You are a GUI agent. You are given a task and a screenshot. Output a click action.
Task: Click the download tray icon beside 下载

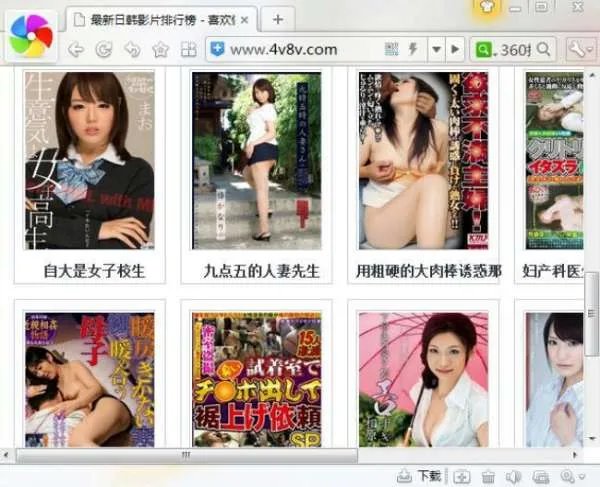point(404,476)
